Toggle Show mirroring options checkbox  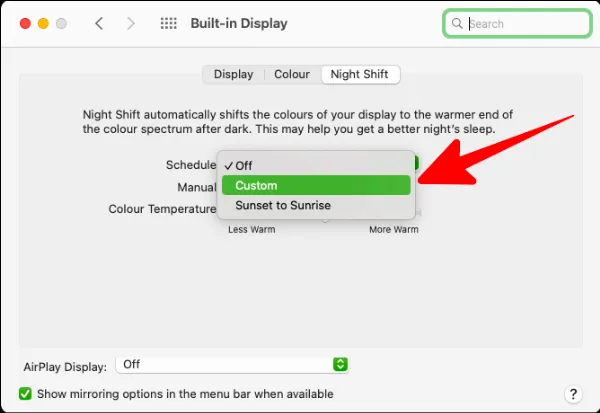point(26,394)
